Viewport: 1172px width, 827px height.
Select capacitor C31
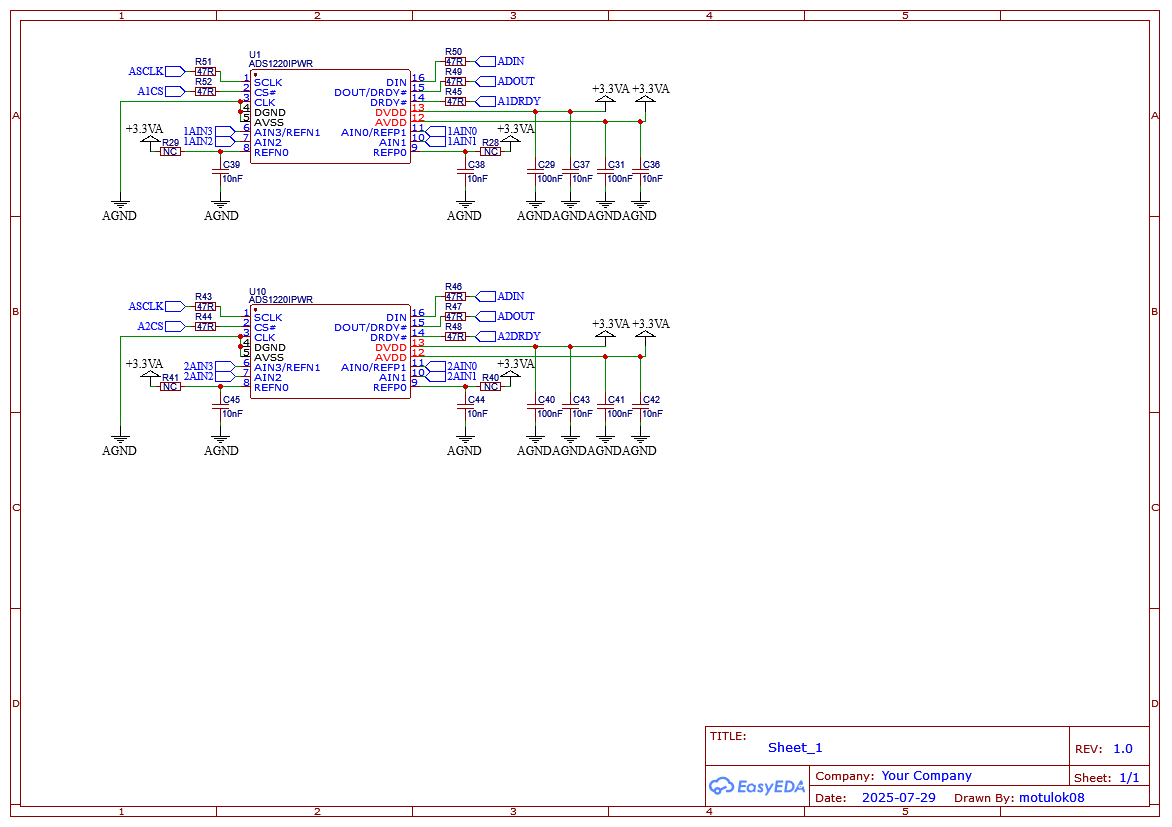click(x=605, y=172)
